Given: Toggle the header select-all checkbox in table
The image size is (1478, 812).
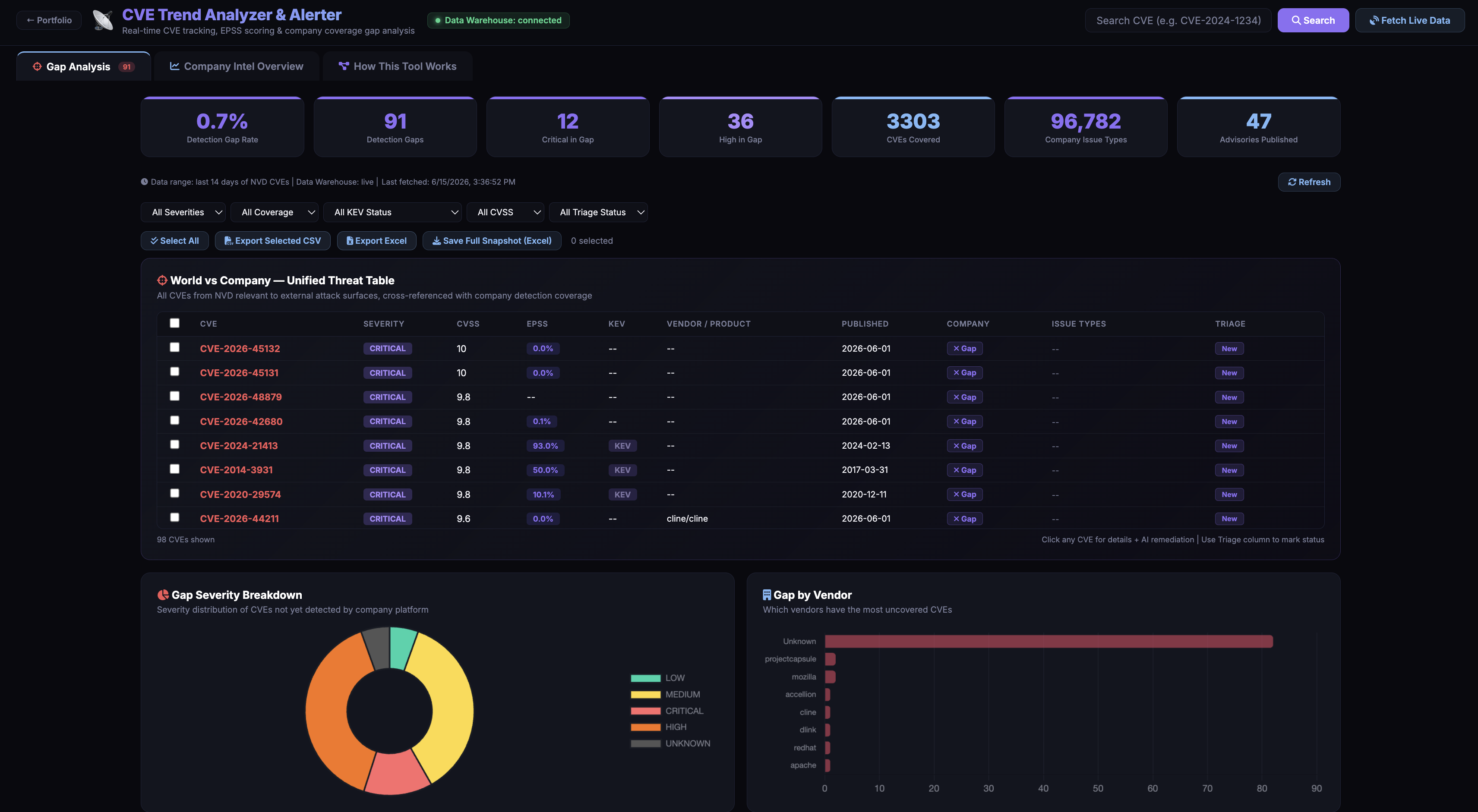Looking at the screenshot, I should tap(174, 323).
